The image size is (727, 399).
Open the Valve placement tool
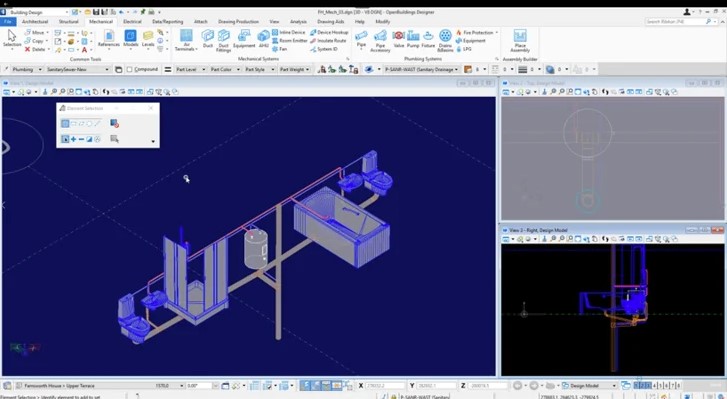(398, 38)
